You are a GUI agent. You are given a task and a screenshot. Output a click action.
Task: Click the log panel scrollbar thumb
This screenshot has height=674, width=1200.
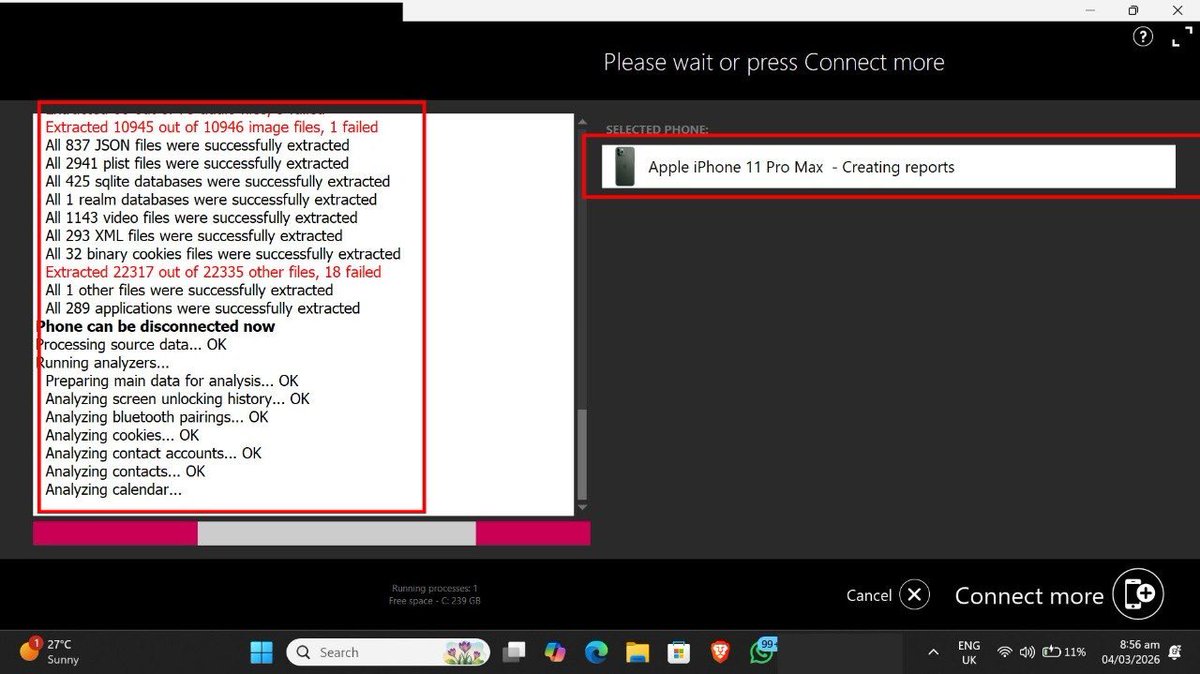pyautogui.click(x=581, y=455)
